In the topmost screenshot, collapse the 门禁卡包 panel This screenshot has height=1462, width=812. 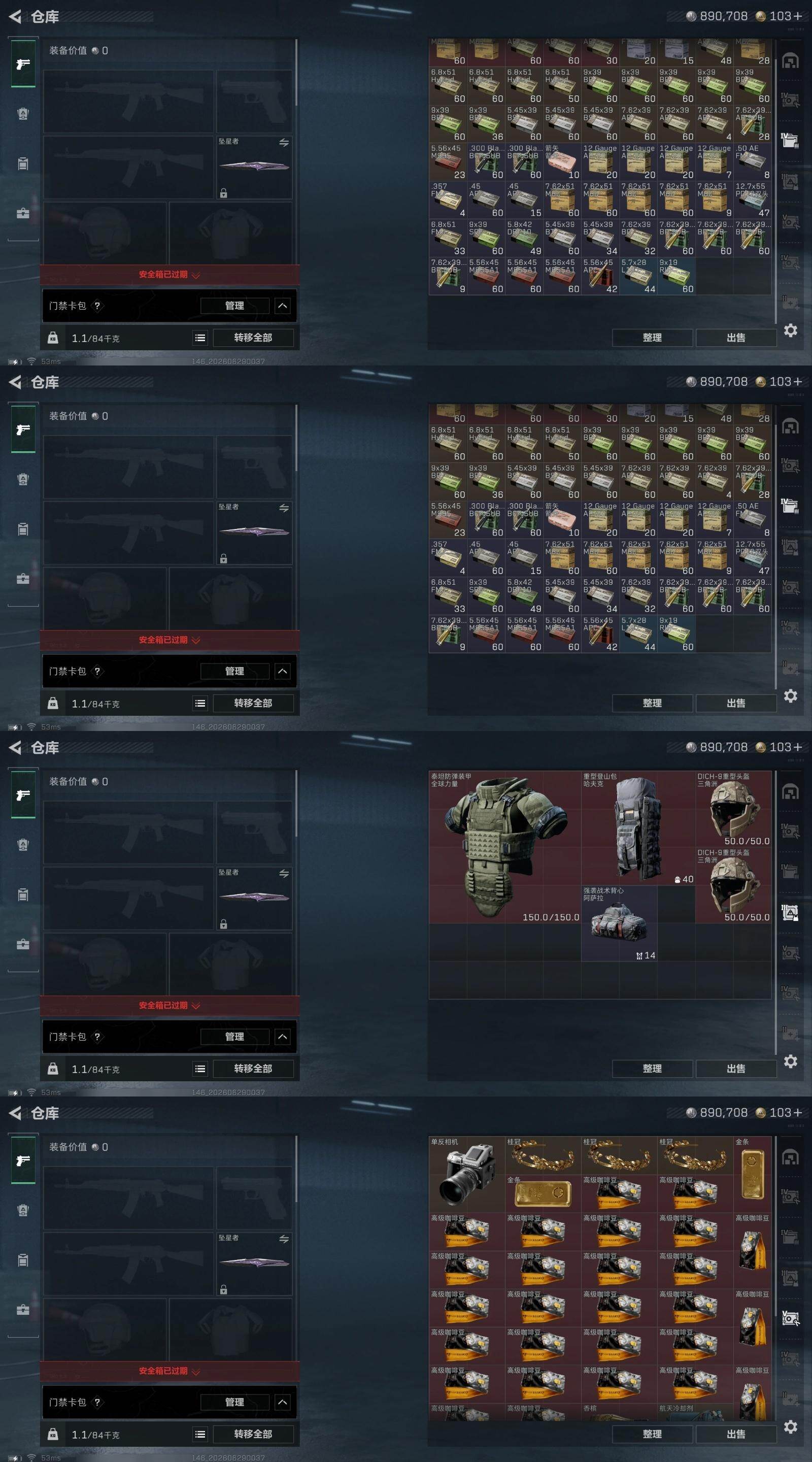tap(282, 306)
